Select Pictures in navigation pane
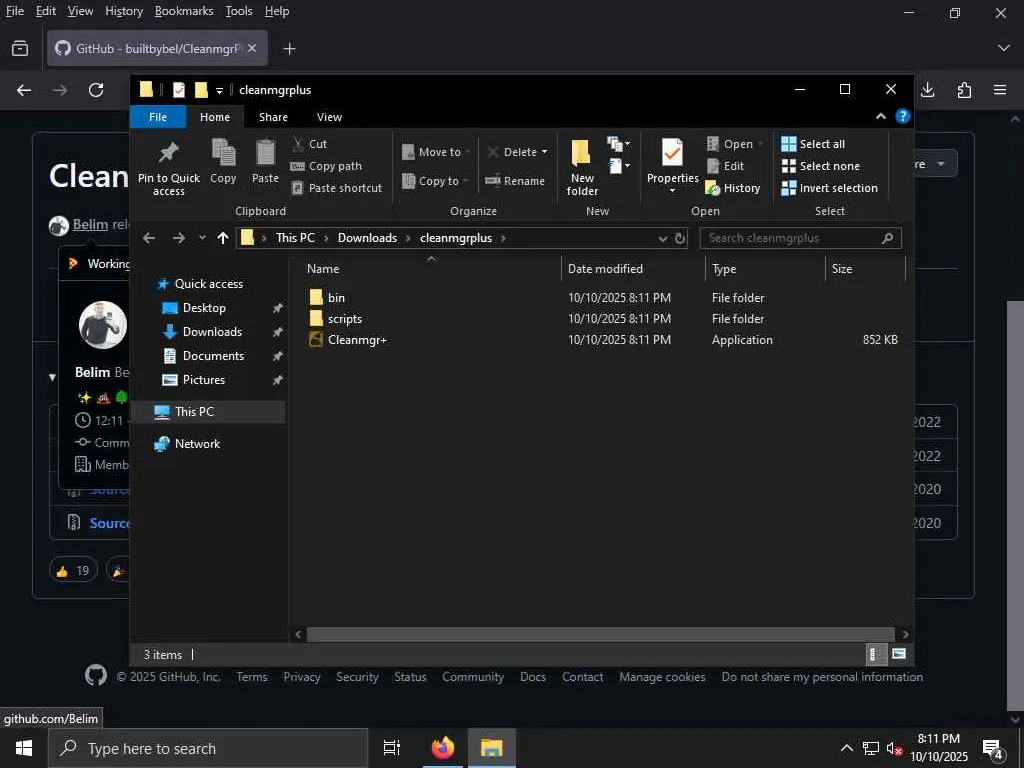Image resolution: width=1024 pixels, height=768 pixels. point(203,380)
